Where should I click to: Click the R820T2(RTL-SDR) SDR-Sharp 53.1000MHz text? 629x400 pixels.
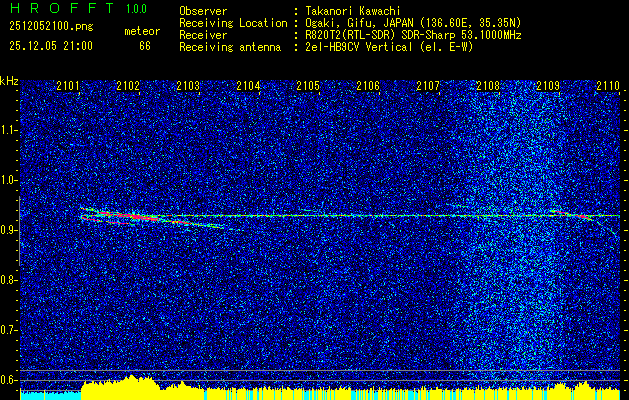pyautogui.click(x=413, y=35)
